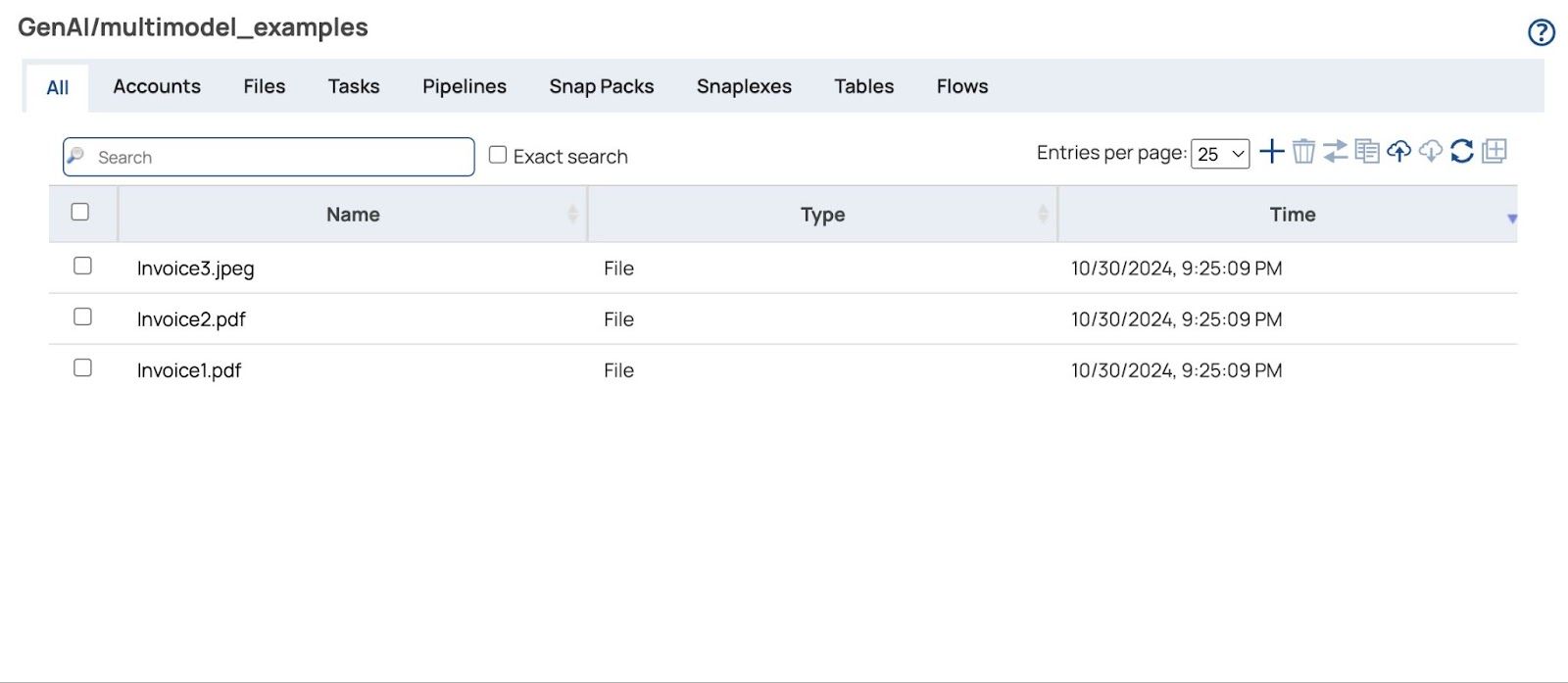Click the move arrows icon
The height and width of the screenshot is (683, 1568).
click(1335, 152)
